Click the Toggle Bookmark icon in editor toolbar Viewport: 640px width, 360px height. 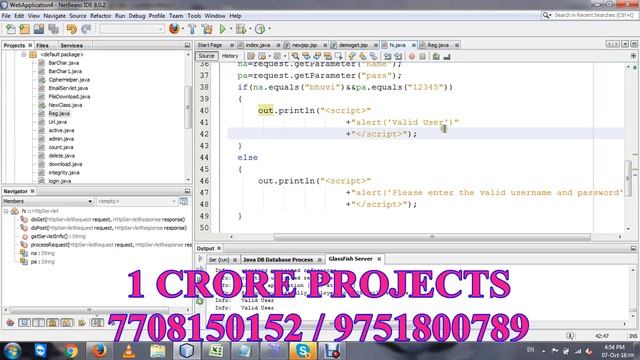pos(373,56)
